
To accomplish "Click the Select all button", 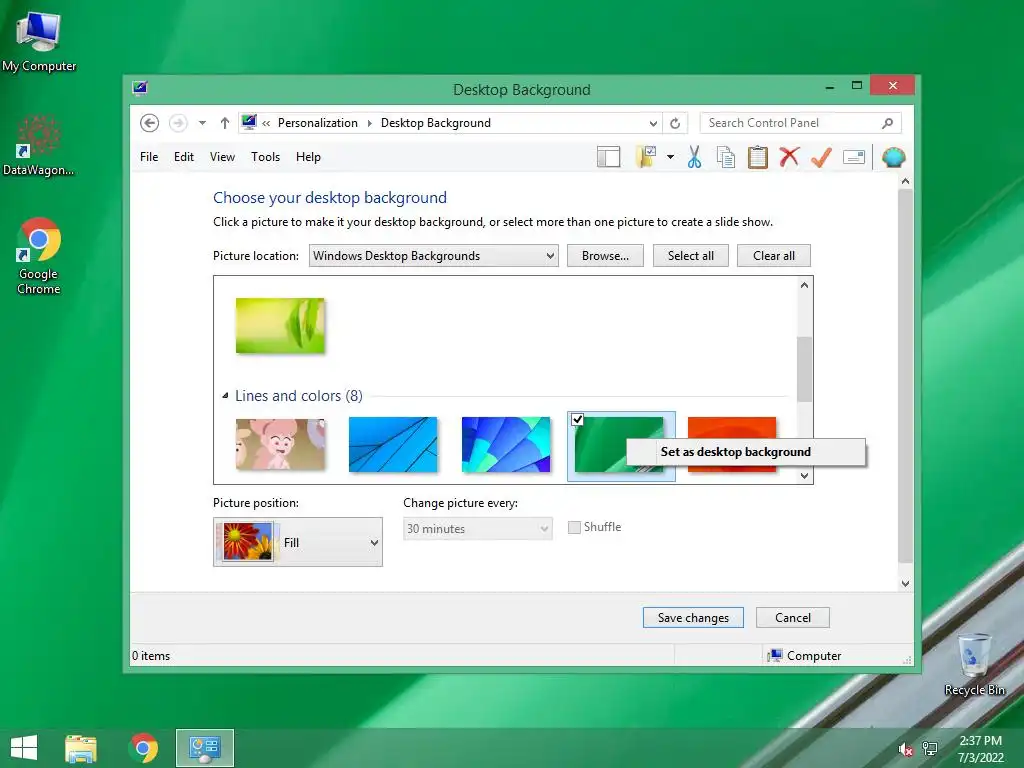I will point(690,256).
